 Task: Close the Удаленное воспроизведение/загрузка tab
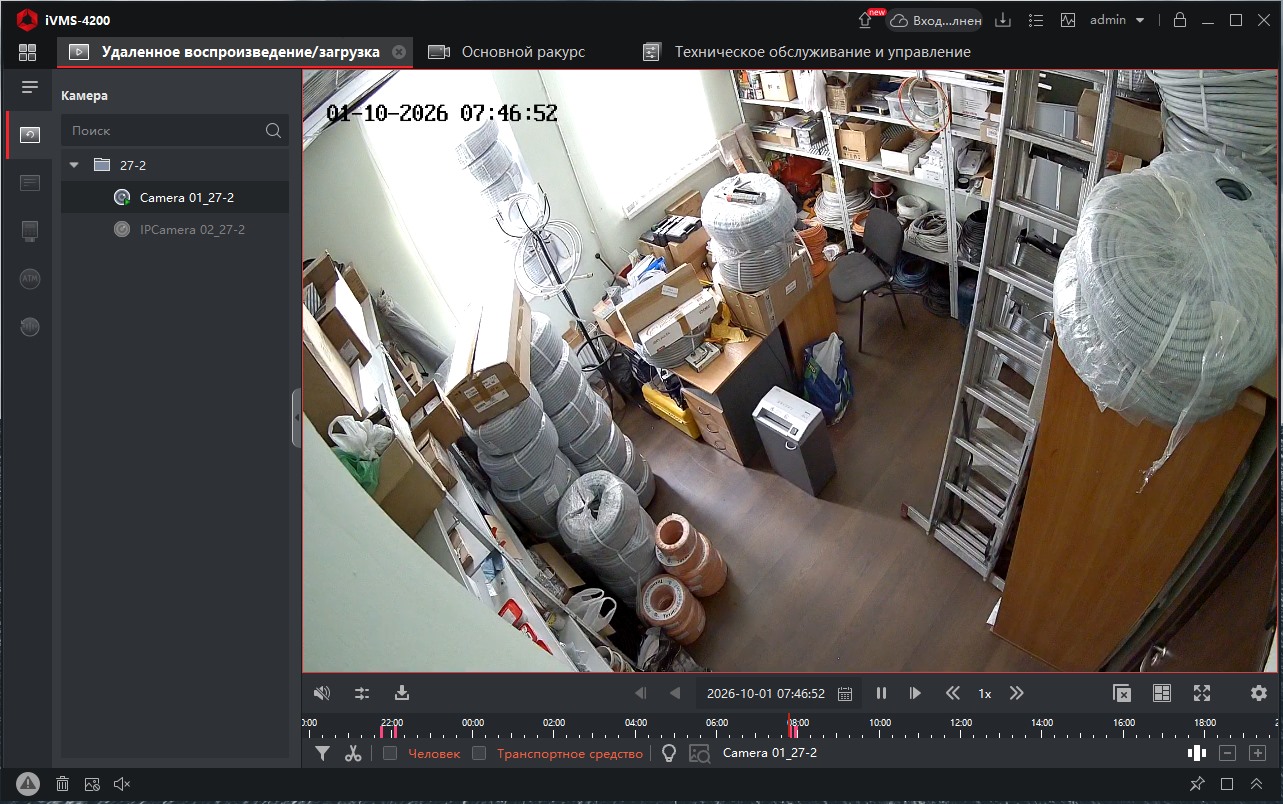pos(399,52)
